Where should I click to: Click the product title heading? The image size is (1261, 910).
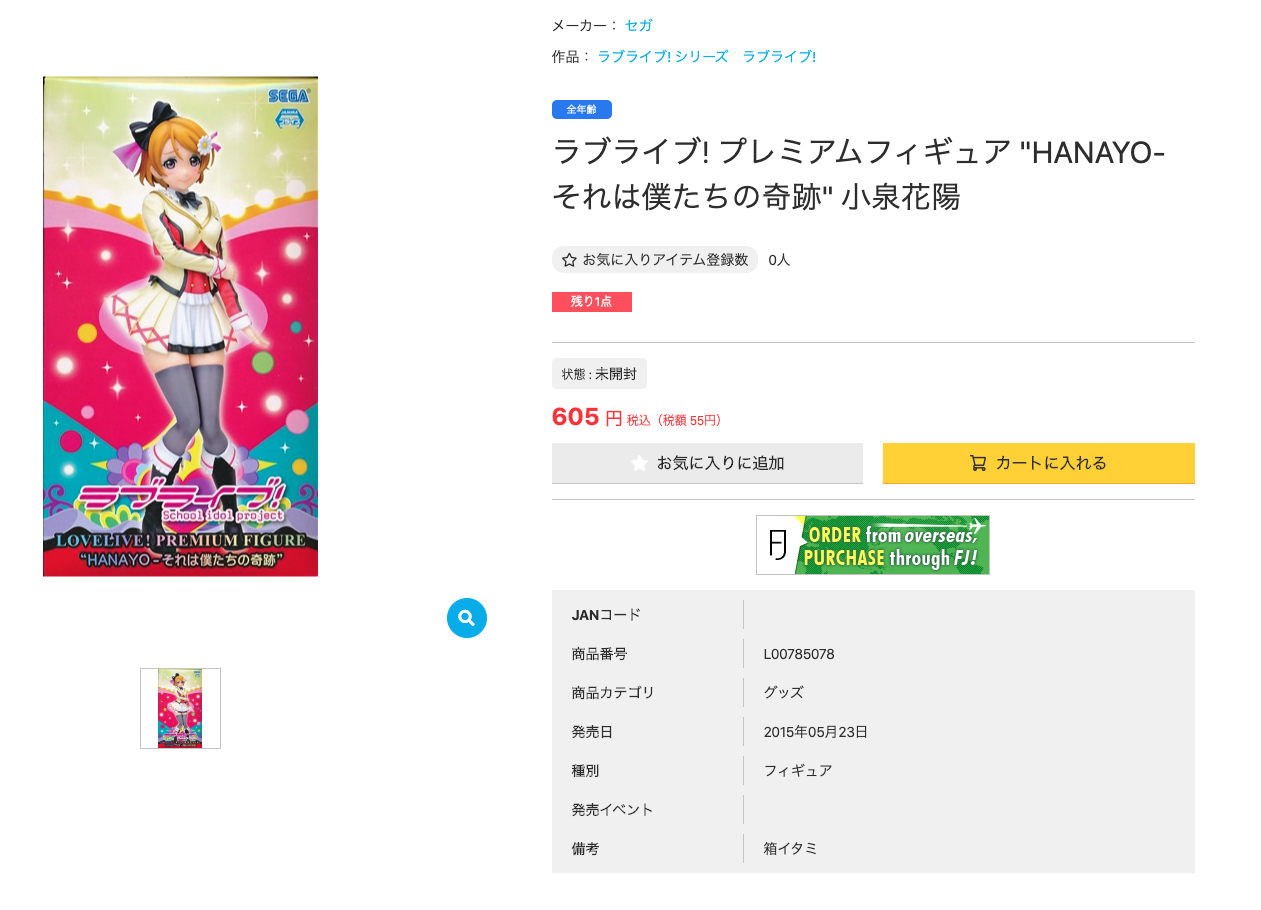(x=859, y=174)
